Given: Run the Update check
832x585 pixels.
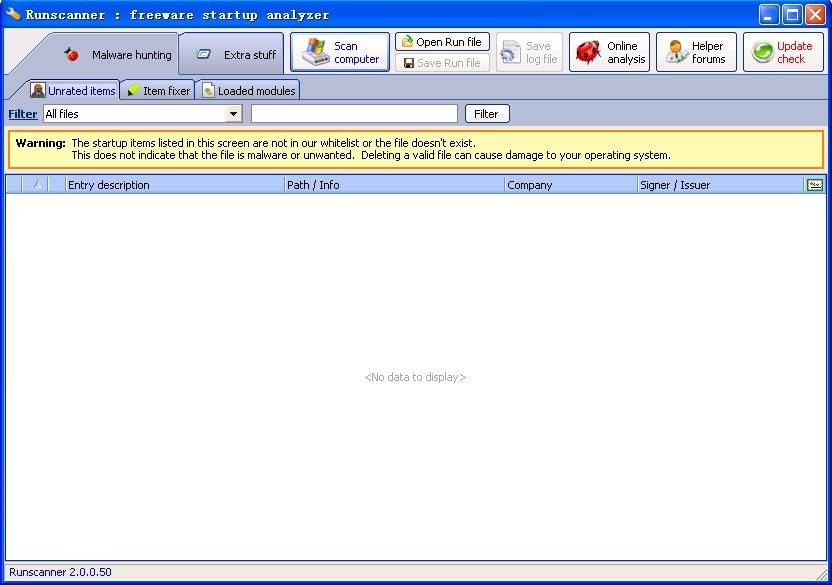Looking at the screenshot, I should click(782, 52).
